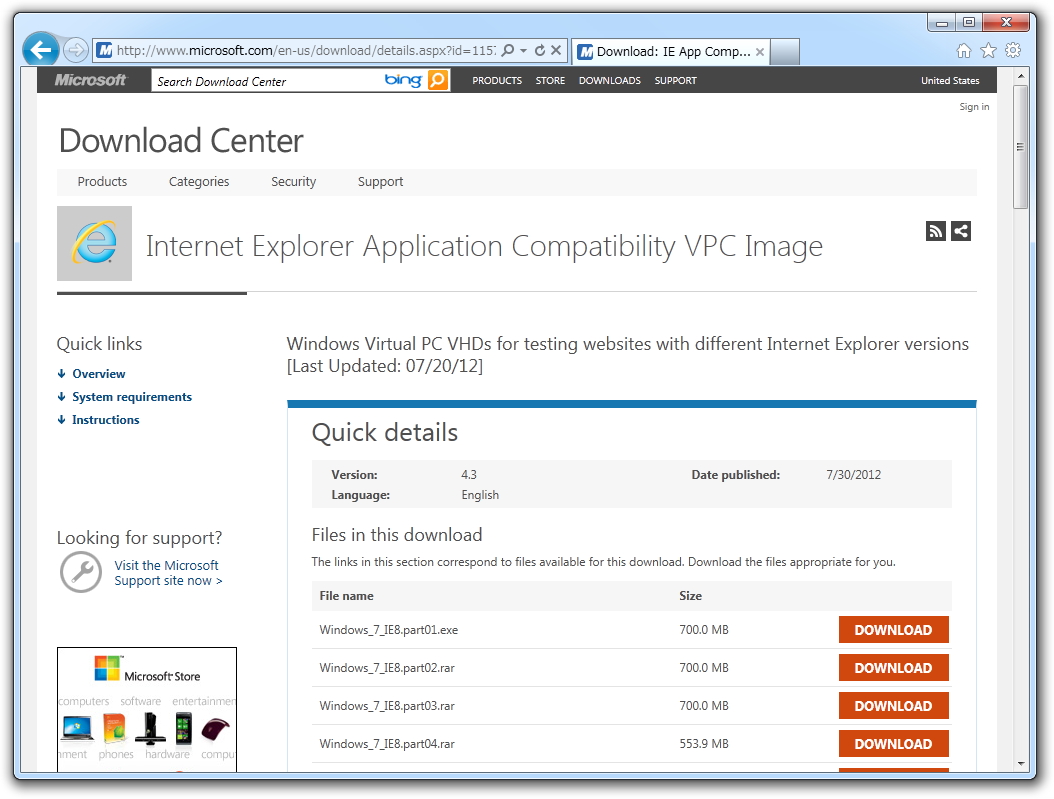Download Windows_7_IE8.part01.exe file
Image resolution: width=1054 pixels, height=799 pixels.
tap(893, 630)
